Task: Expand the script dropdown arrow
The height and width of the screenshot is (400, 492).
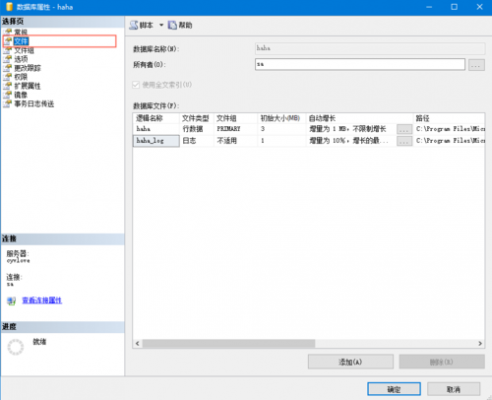Action: tap(161, 25)
